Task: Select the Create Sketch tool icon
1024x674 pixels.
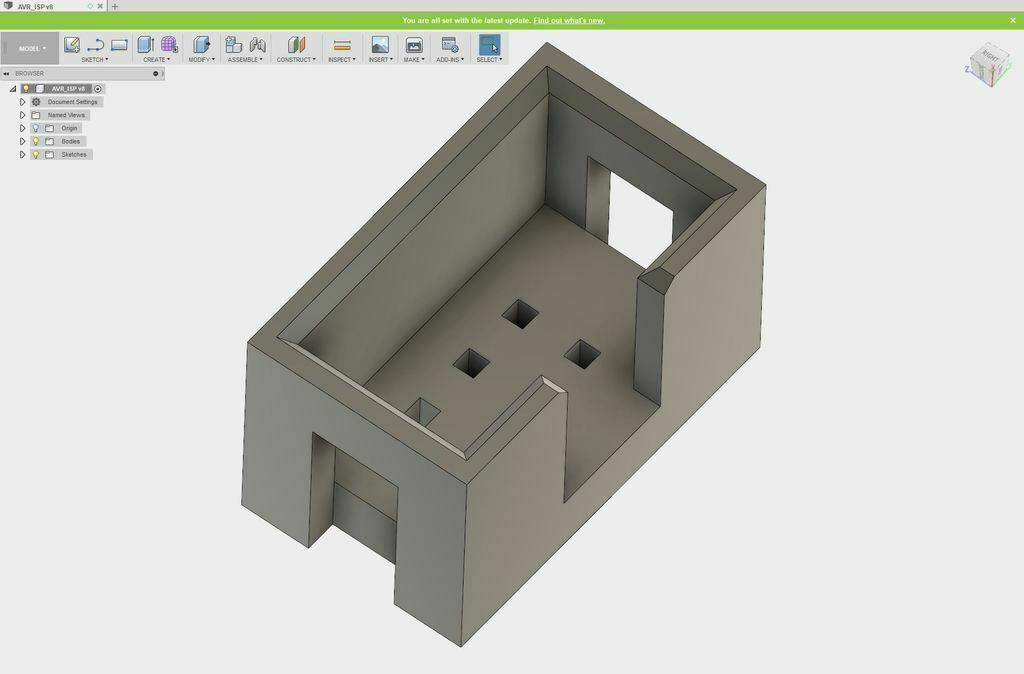Action: click(72, 44)
